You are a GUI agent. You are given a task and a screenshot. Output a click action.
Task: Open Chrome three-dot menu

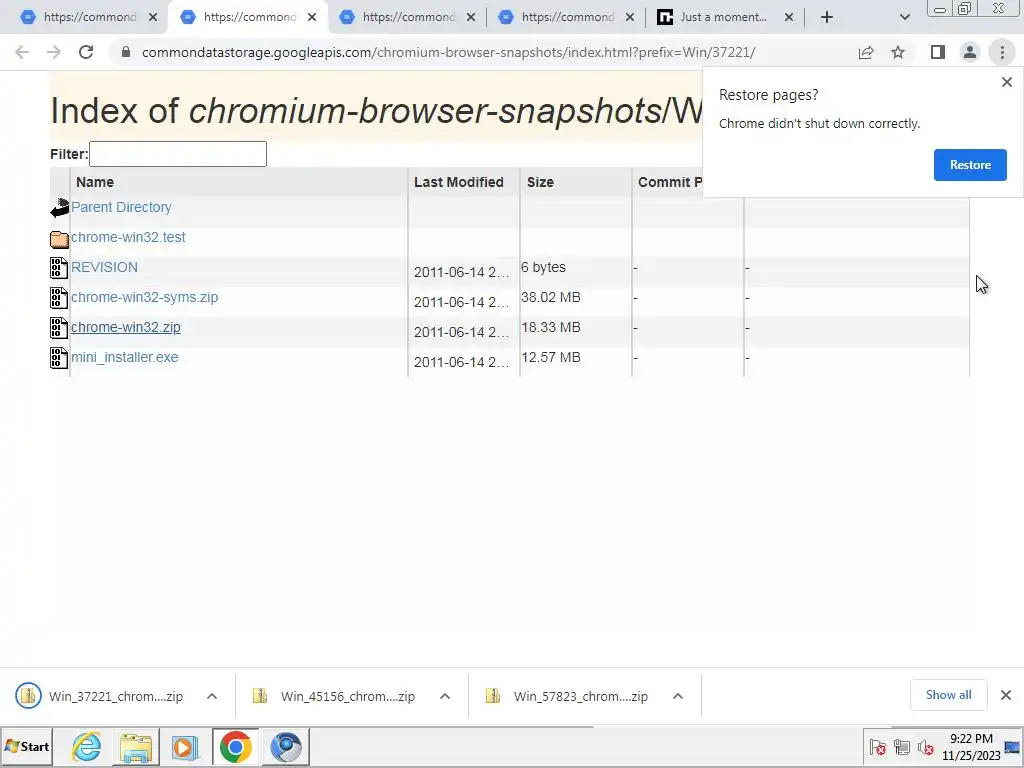tap(1002, 52)
